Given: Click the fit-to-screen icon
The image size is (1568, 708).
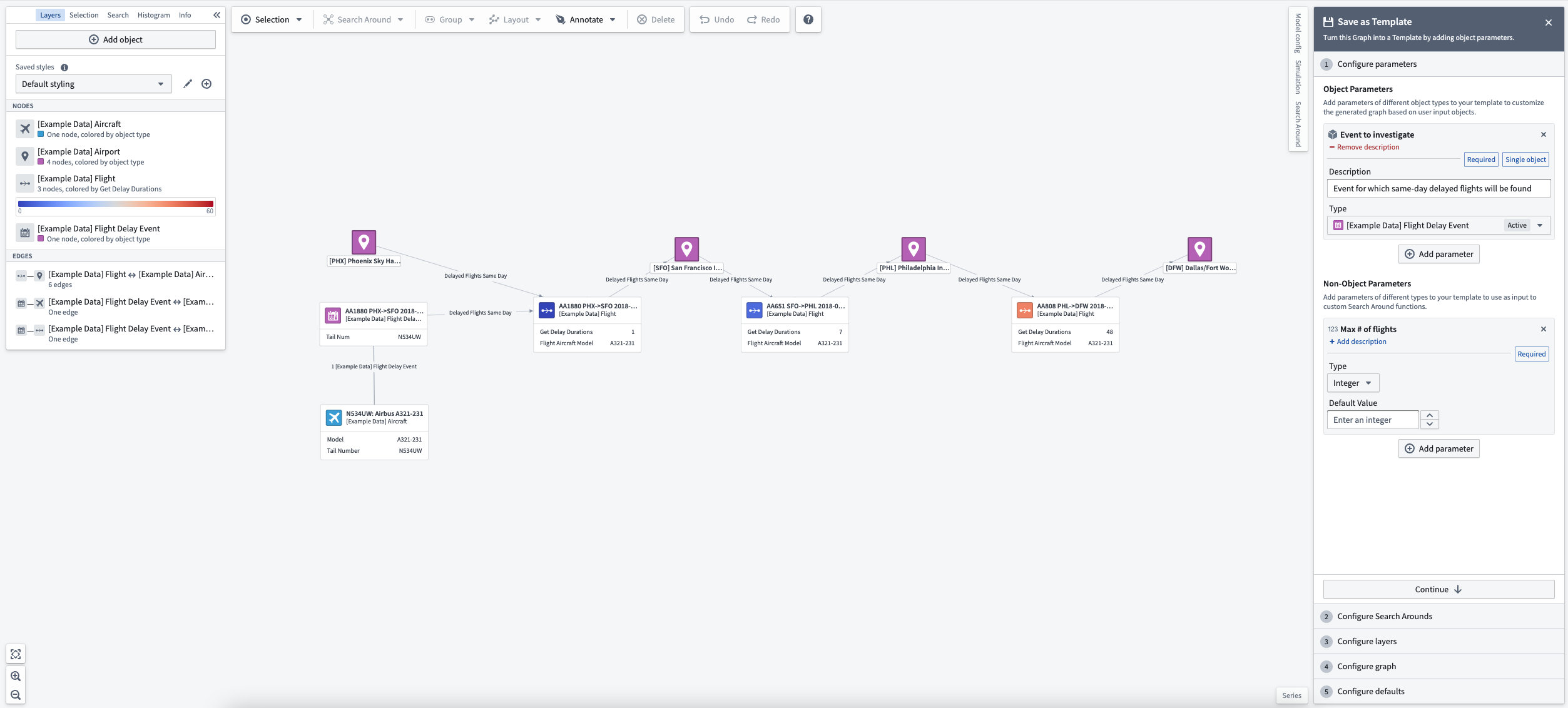Looking at the screenshot, I should (x=16, y=654).
